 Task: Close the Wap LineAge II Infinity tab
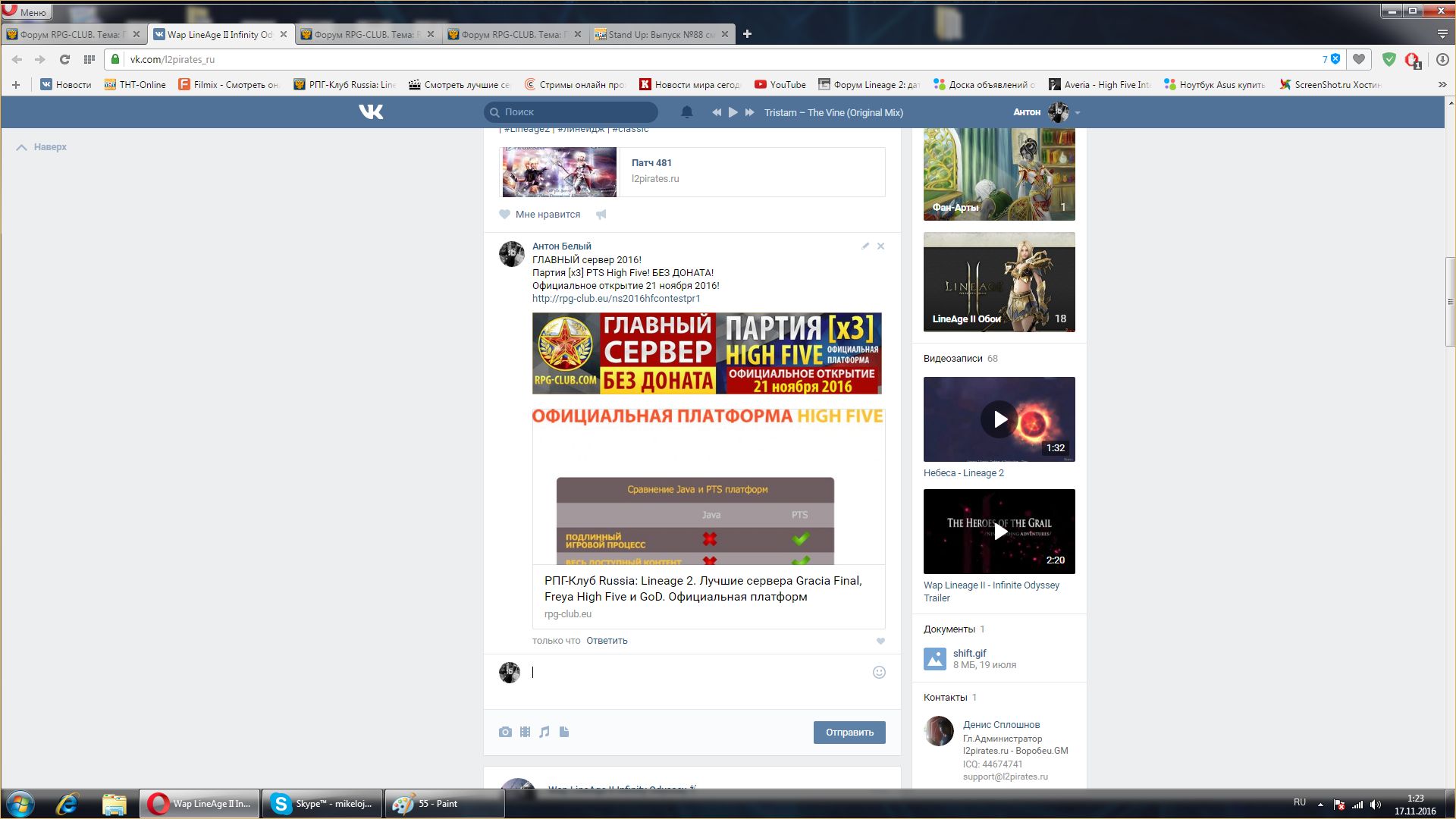pos(284,34)
